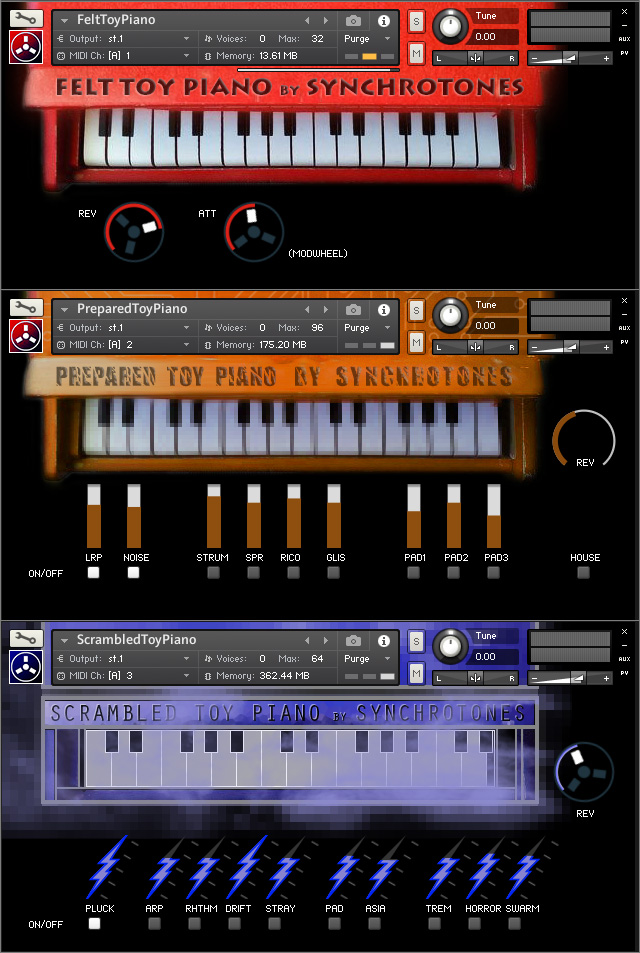Click FeltToyPiano volume minus button
This screenshot has height=953, width=640.
(534, 58)
